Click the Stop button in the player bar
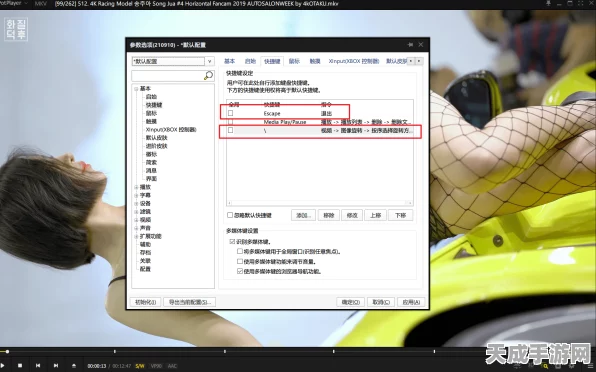 20,366
